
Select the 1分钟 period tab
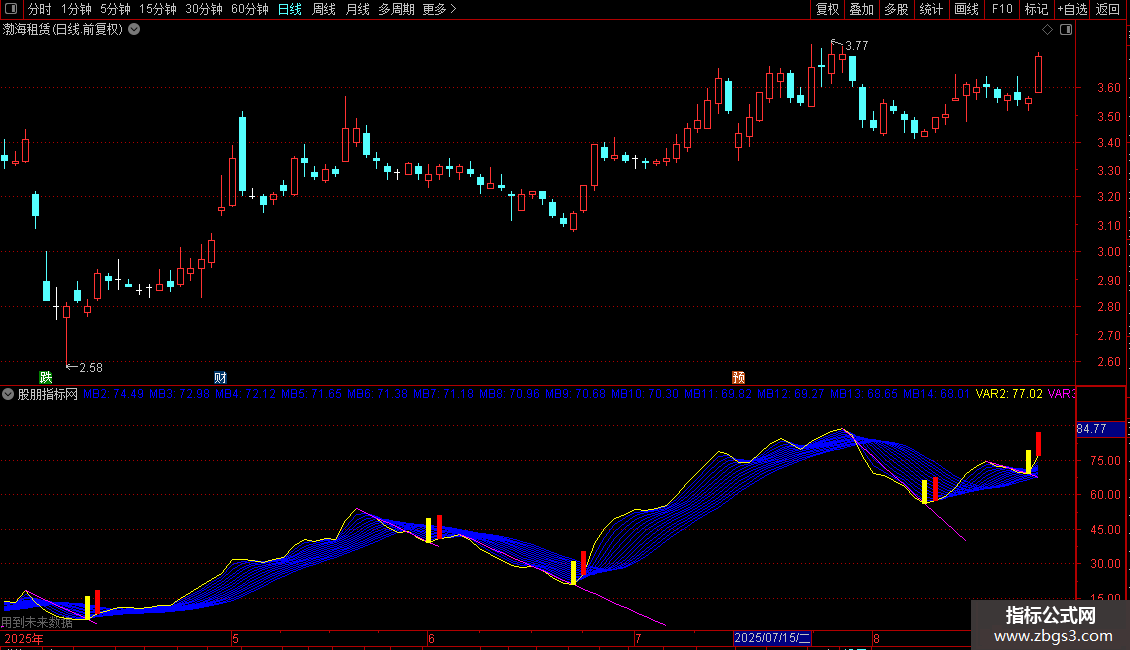(x=76, y=9)
